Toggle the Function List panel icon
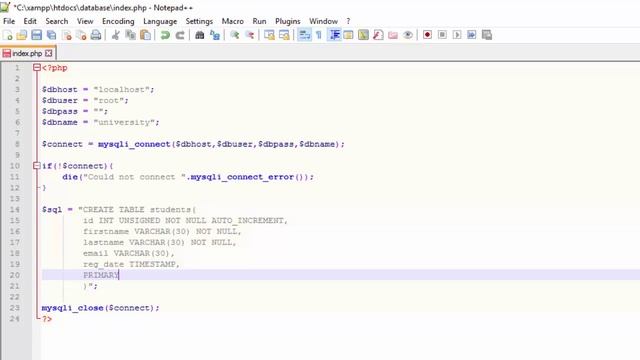640x360 pixels. tap(378, 35)
